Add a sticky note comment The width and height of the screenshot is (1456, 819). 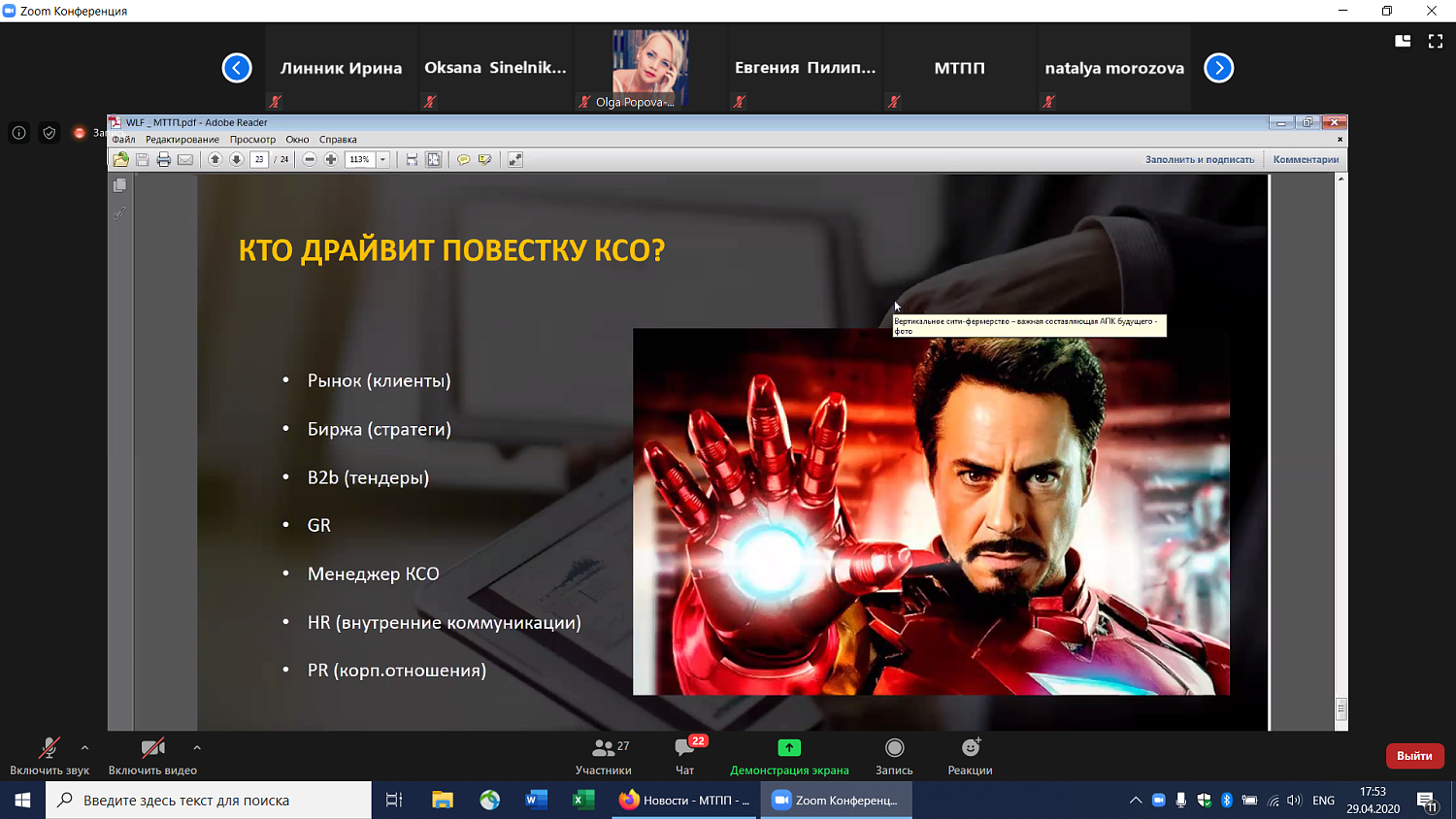(463, 159)
